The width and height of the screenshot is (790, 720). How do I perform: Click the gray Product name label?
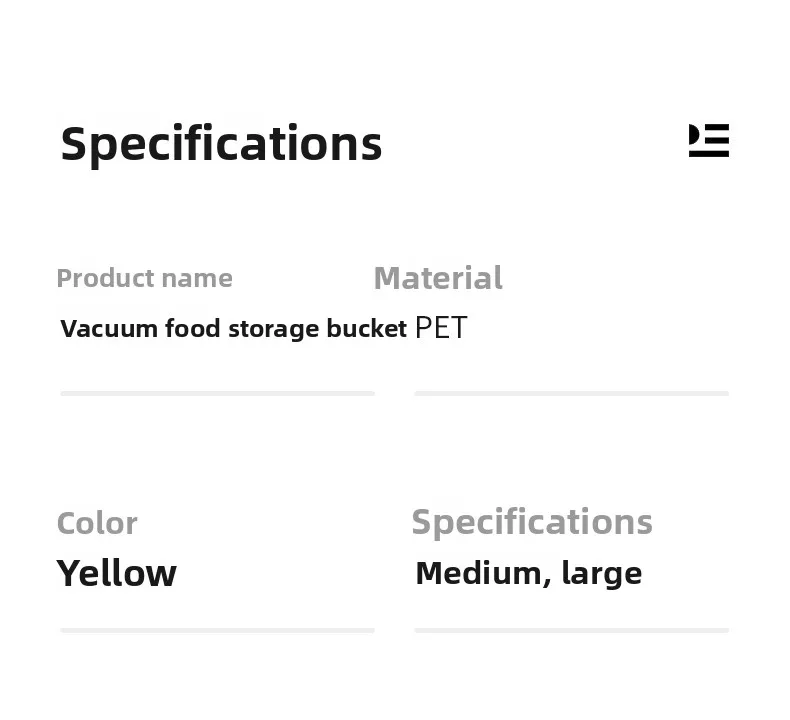144,278
